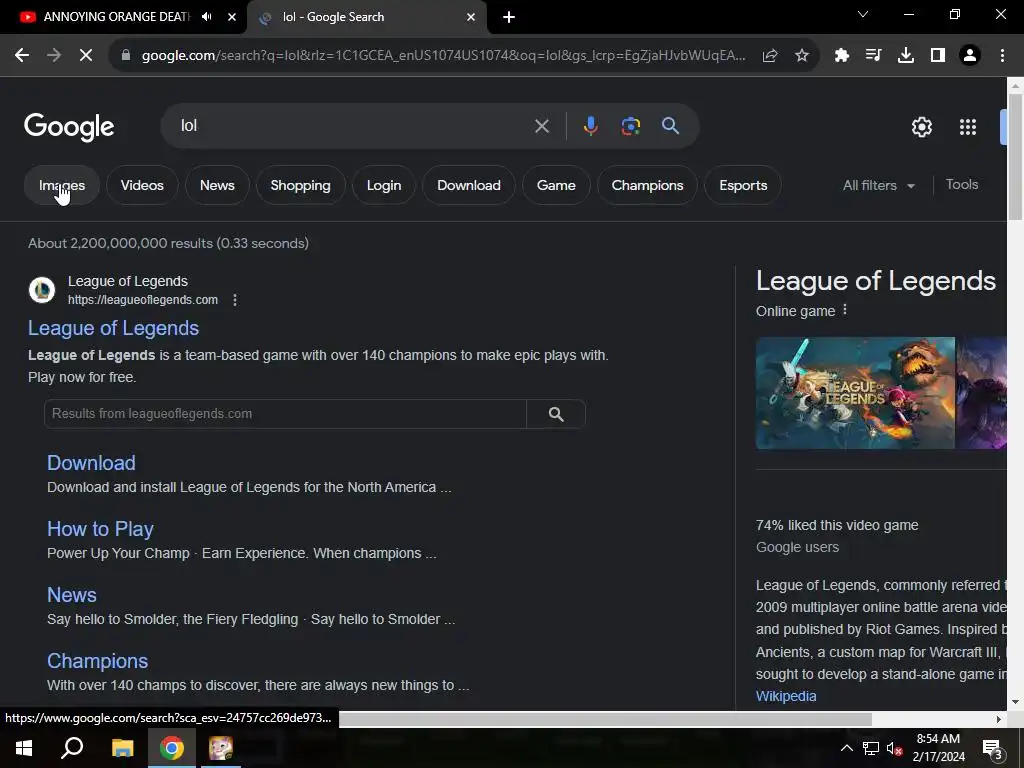This screenshot has width=1024, height=768.
Task: Open Windows taskbar search
Action: [x=72, y=748]
